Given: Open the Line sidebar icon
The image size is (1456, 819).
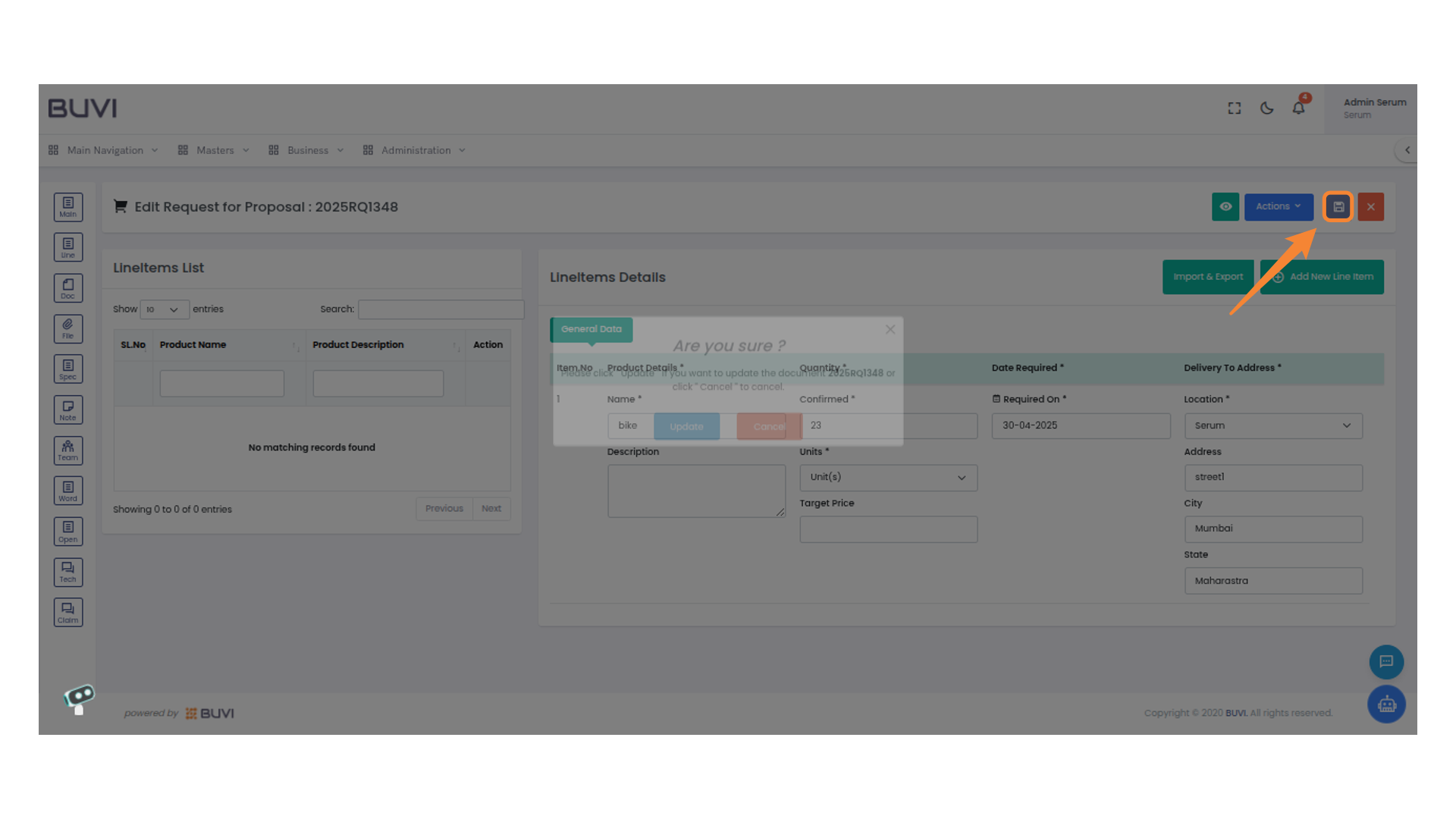Looking at the screenshot, I should click(68, 247).
